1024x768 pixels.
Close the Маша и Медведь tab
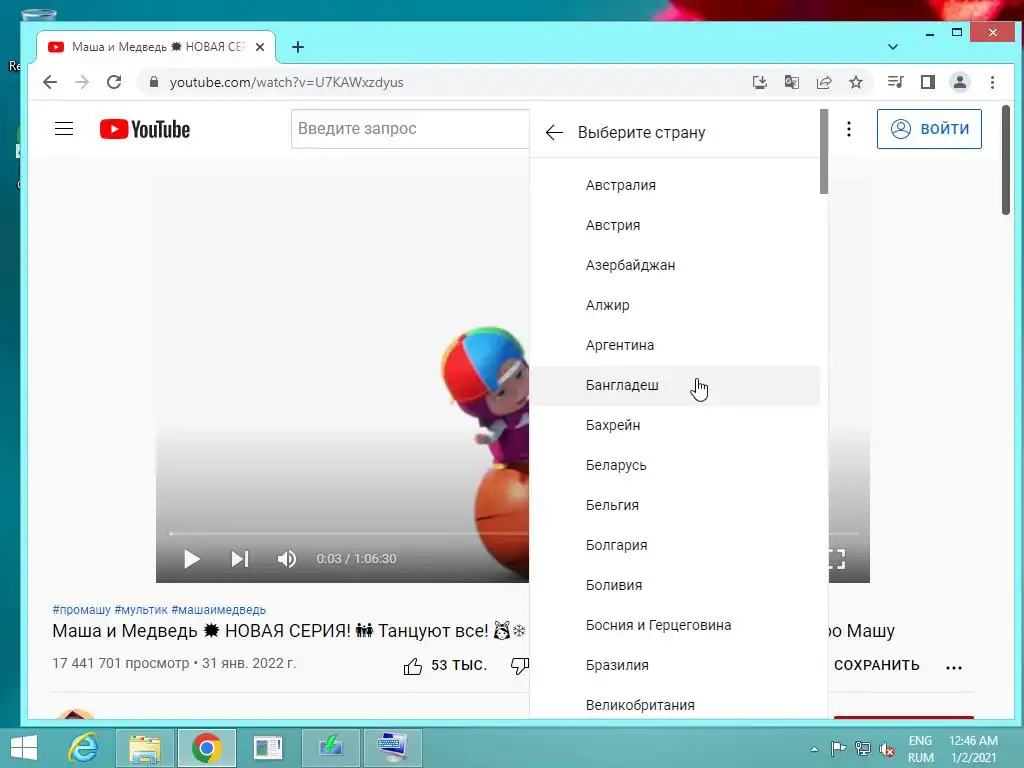260,47
